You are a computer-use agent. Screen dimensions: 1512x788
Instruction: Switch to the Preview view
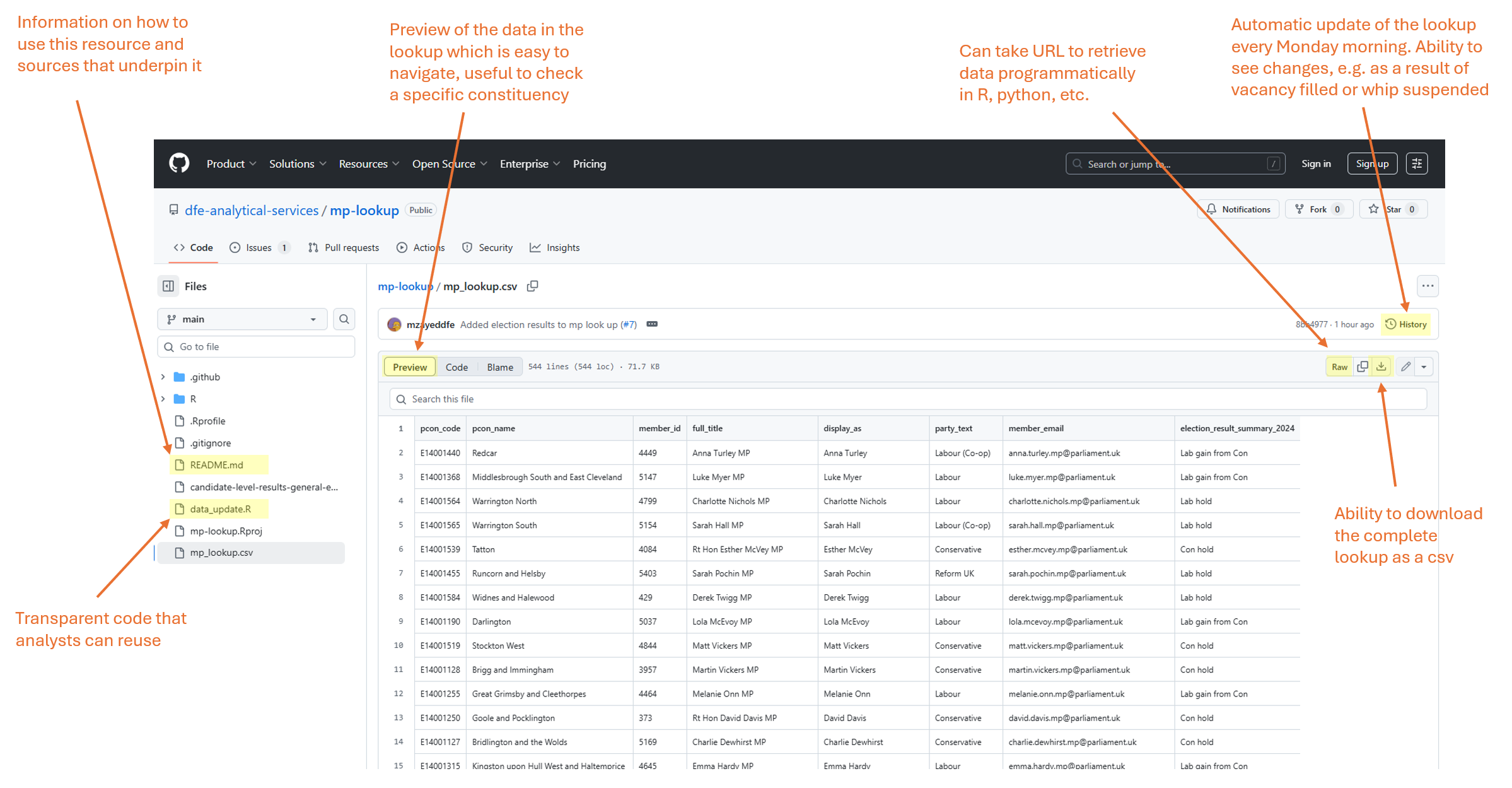tap(410, 367)
